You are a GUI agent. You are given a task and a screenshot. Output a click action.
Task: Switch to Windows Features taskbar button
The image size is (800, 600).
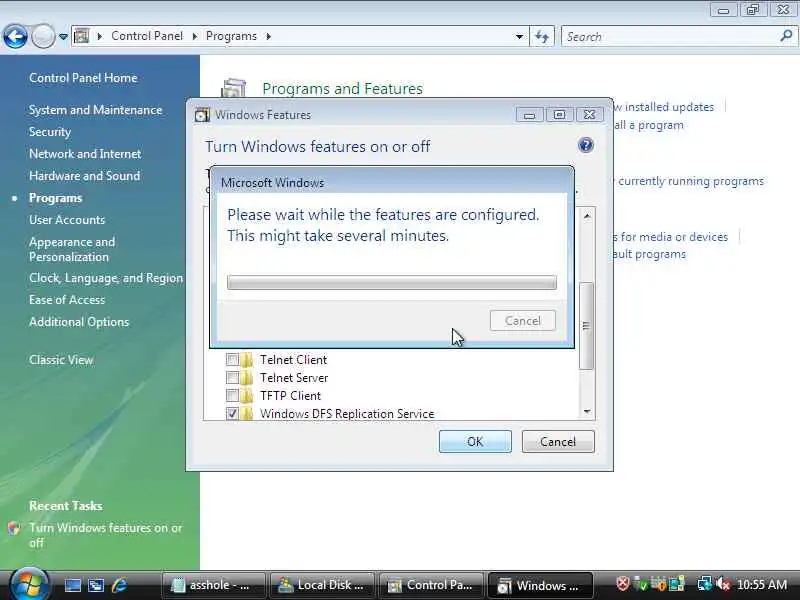click(541, 585)
